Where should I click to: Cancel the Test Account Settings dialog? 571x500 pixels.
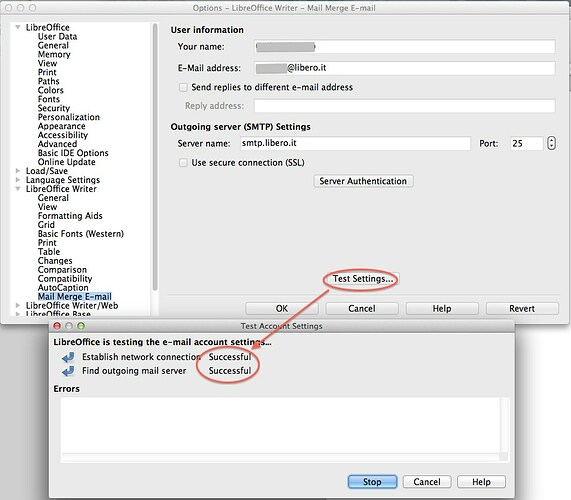(x=427, y=482)
